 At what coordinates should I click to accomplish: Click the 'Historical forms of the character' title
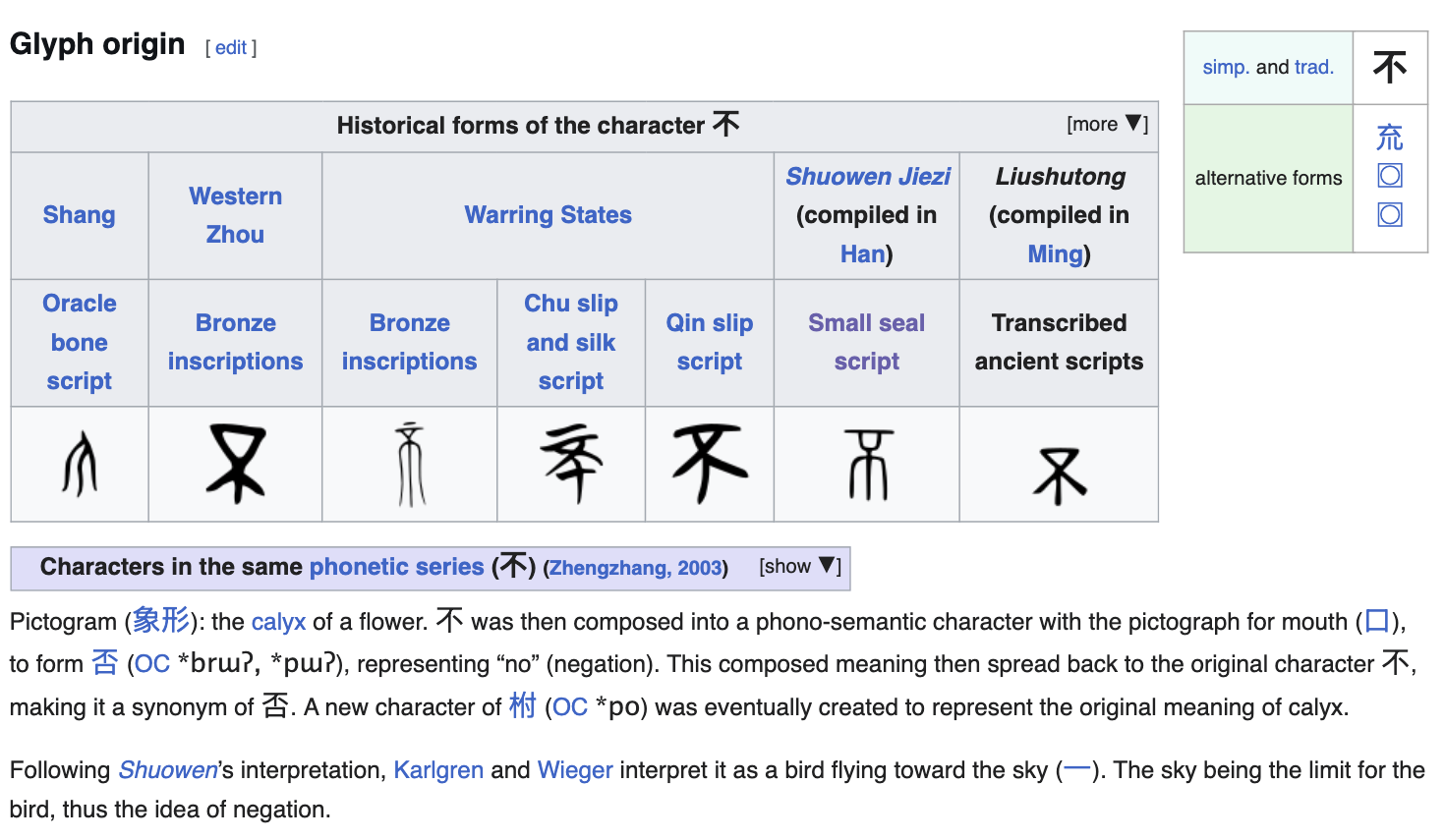click(538, 125)
